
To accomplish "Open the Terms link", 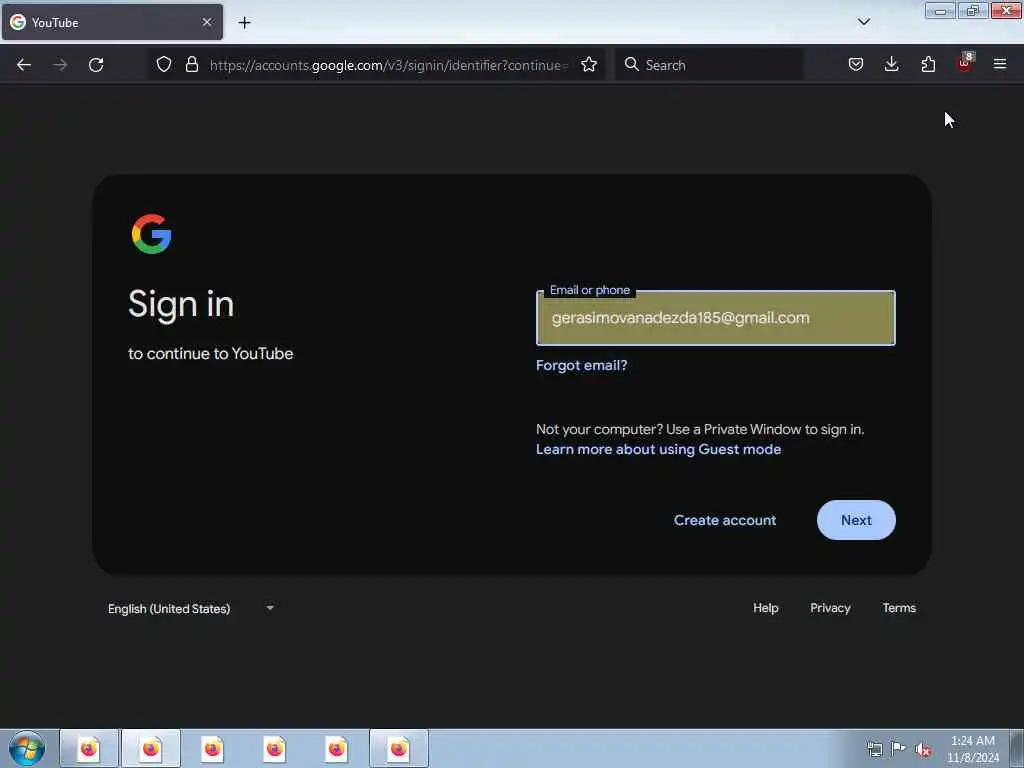I will pos(899,608).
